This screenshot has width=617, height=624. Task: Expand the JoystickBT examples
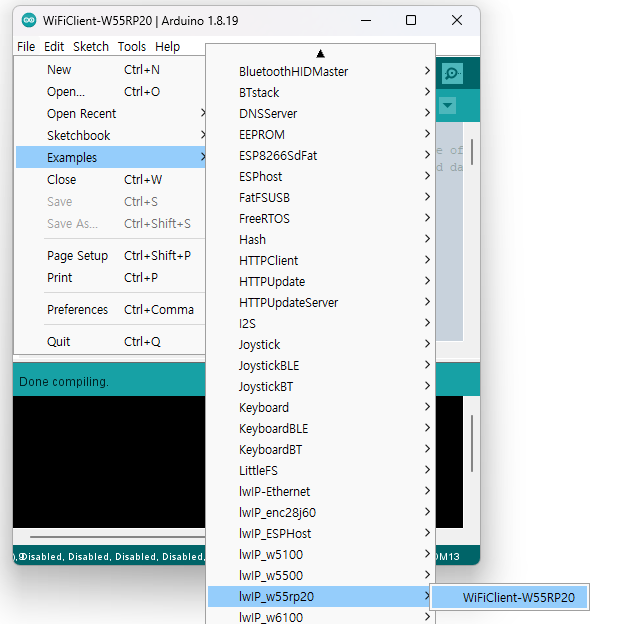pos(321,386)
